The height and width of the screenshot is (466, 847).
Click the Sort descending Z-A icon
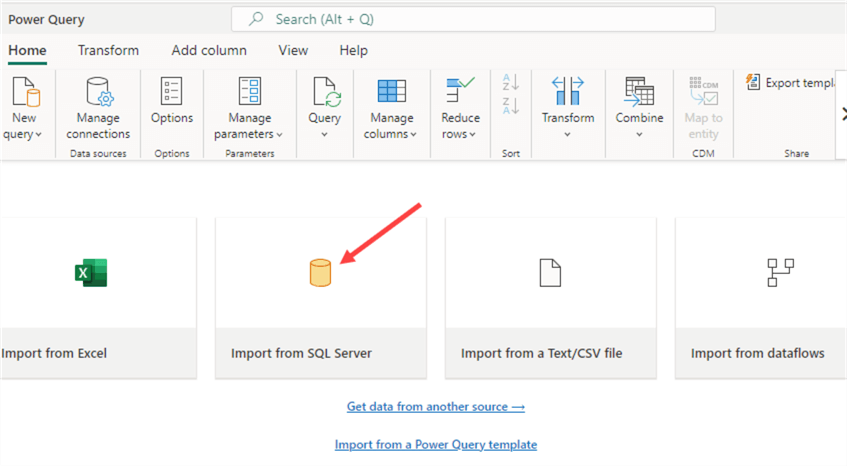(510, 107)
